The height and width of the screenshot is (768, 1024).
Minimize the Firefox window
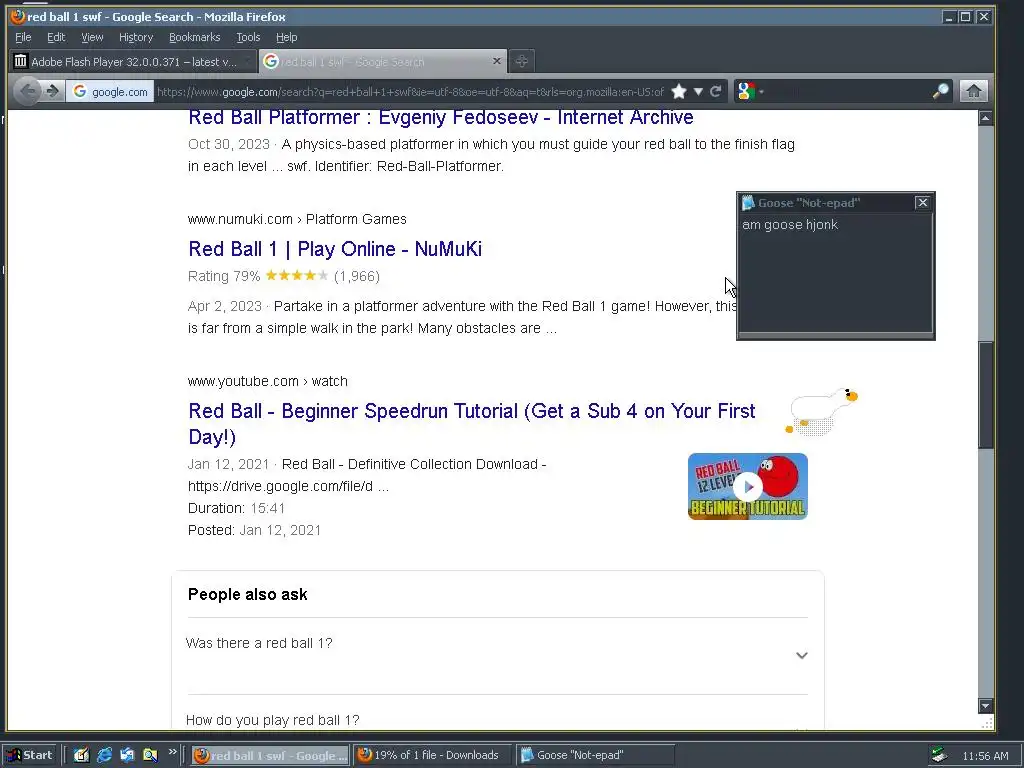[x=949, y=17]
